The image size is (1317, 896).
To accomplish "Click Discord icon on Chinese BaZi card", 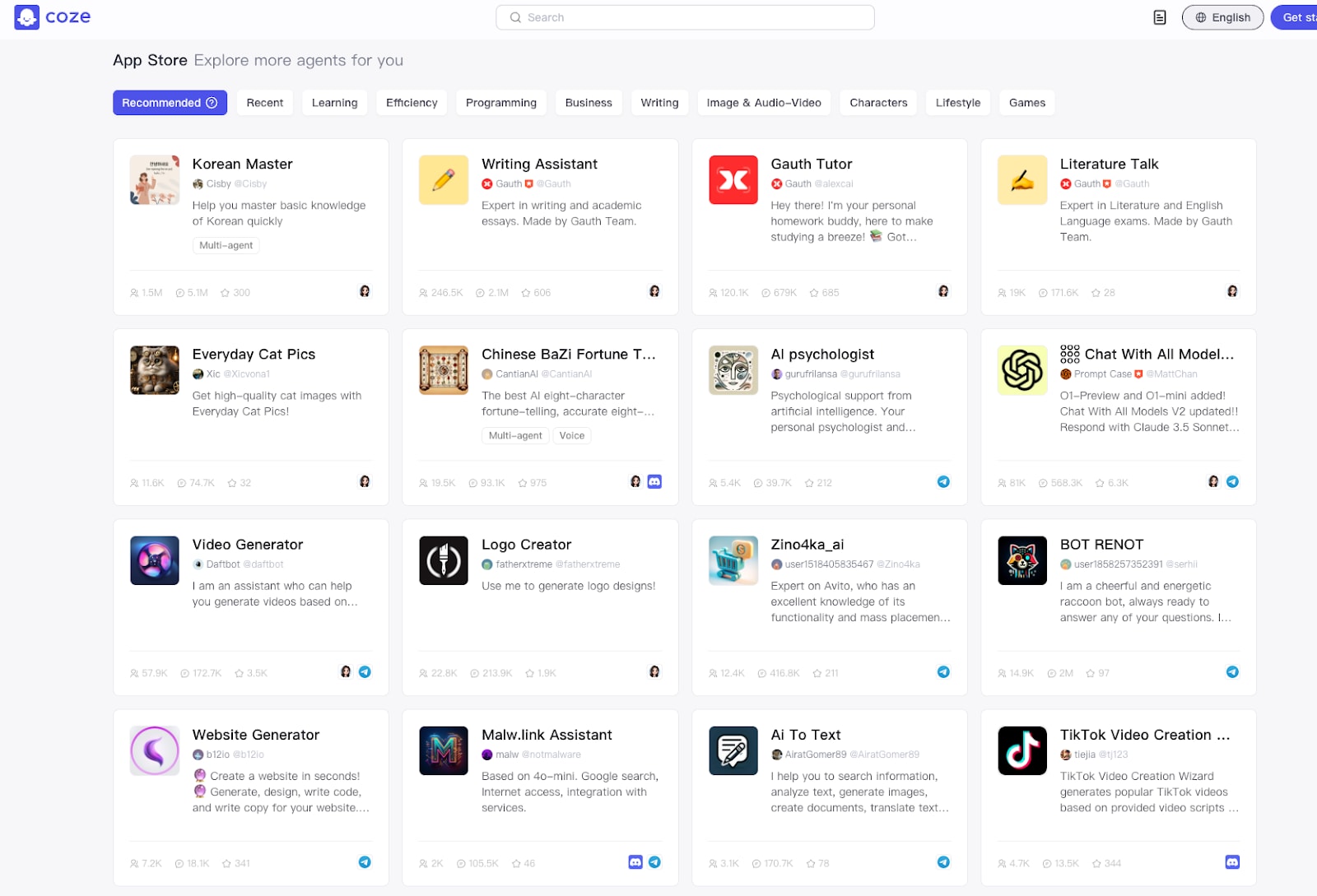I will (654, 481).
